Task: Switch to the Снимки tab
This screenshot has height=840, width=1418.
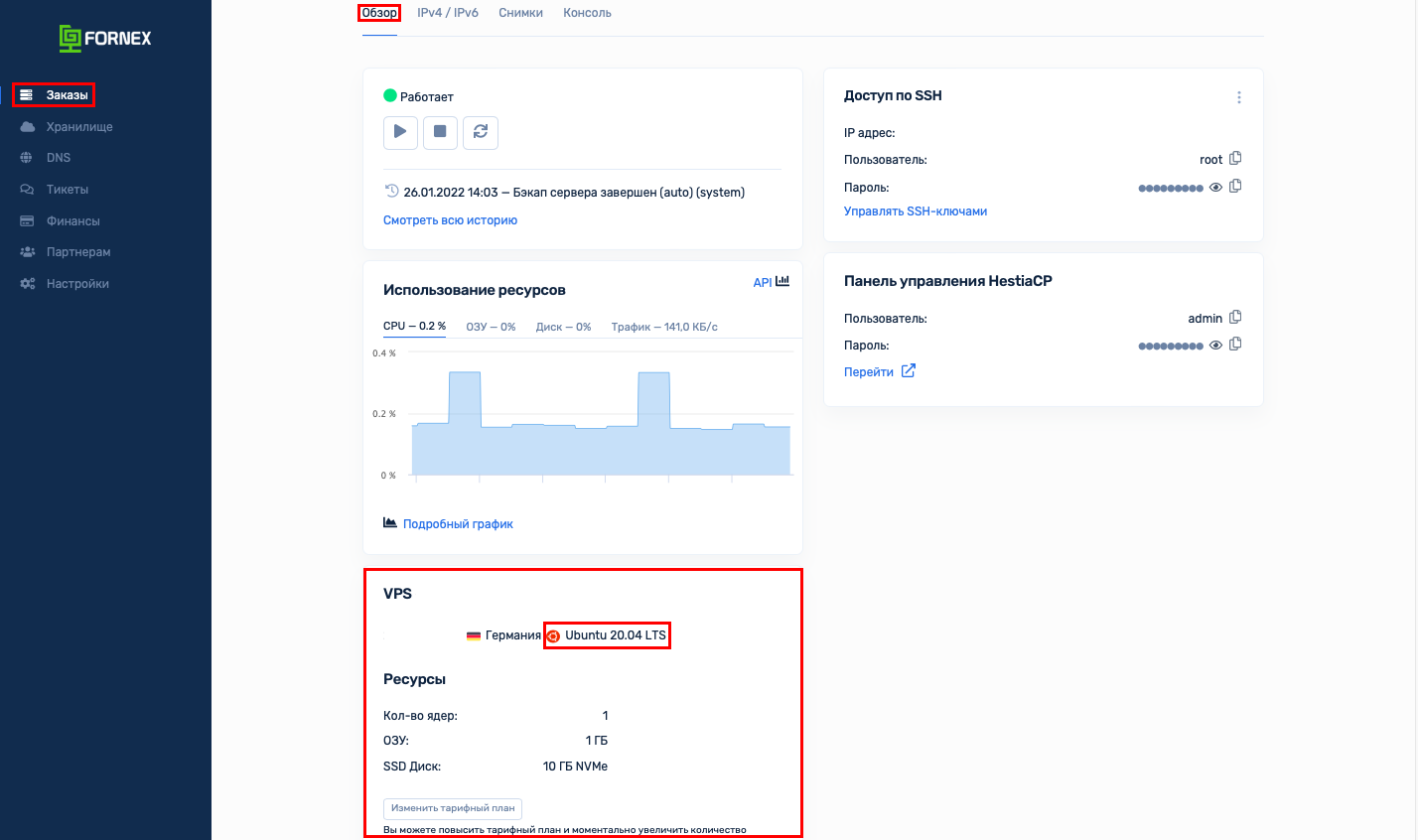Action: (x=520, y=13)
